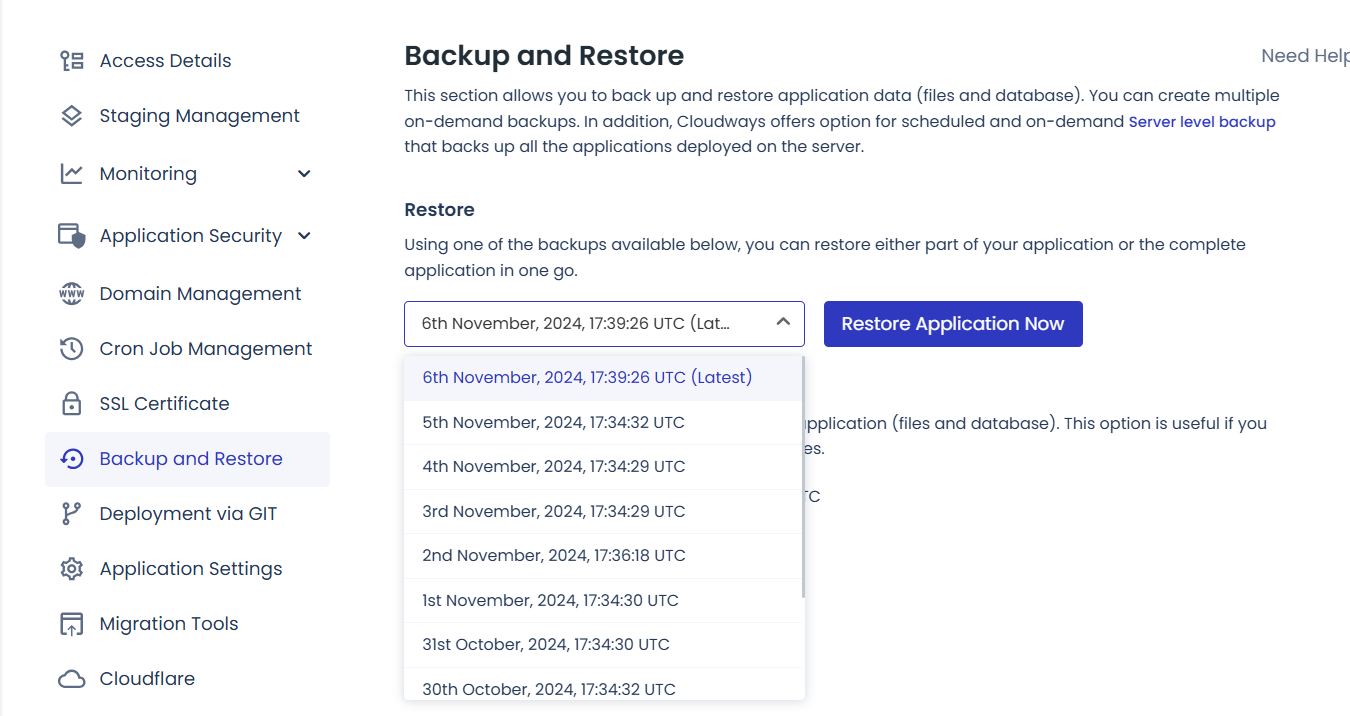Select the Backup and Restore menu item
The height and width of the screenshot is (716, 1350).
coord(187,459)
